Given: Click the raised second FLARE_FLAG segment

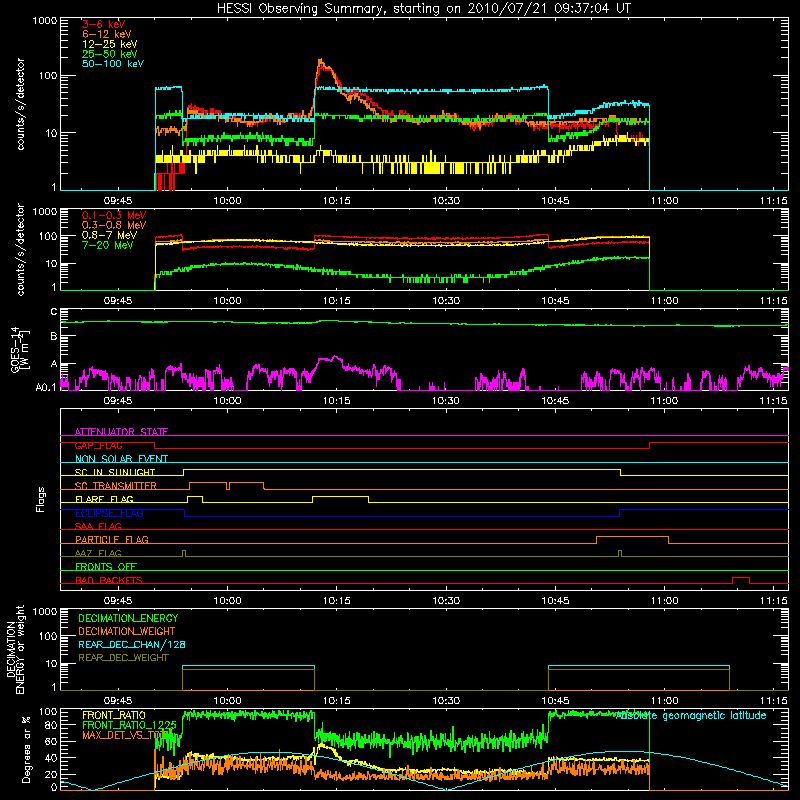Looking at the screenshot, I should (x=340, y=496).
